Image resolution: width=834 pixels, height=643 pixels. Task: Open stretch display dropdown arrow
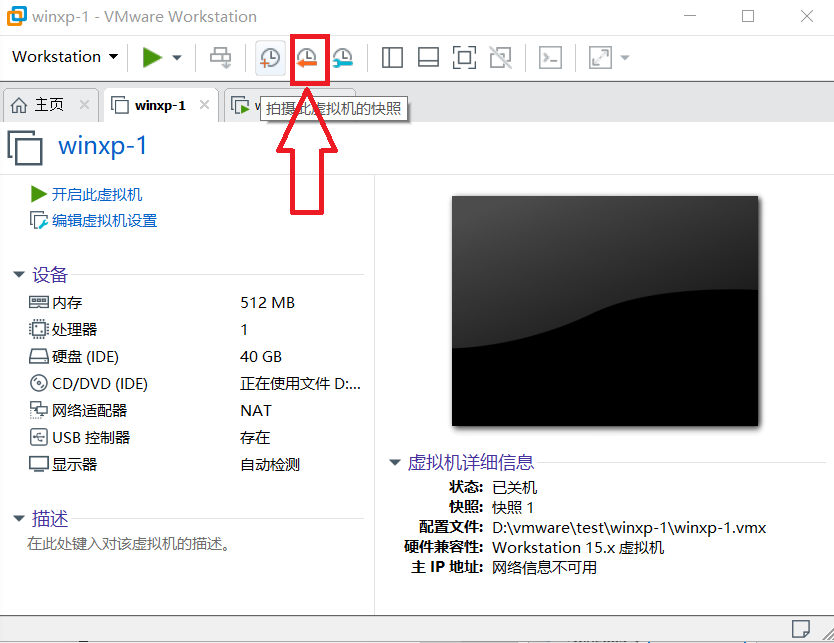(x=625, y=57)
